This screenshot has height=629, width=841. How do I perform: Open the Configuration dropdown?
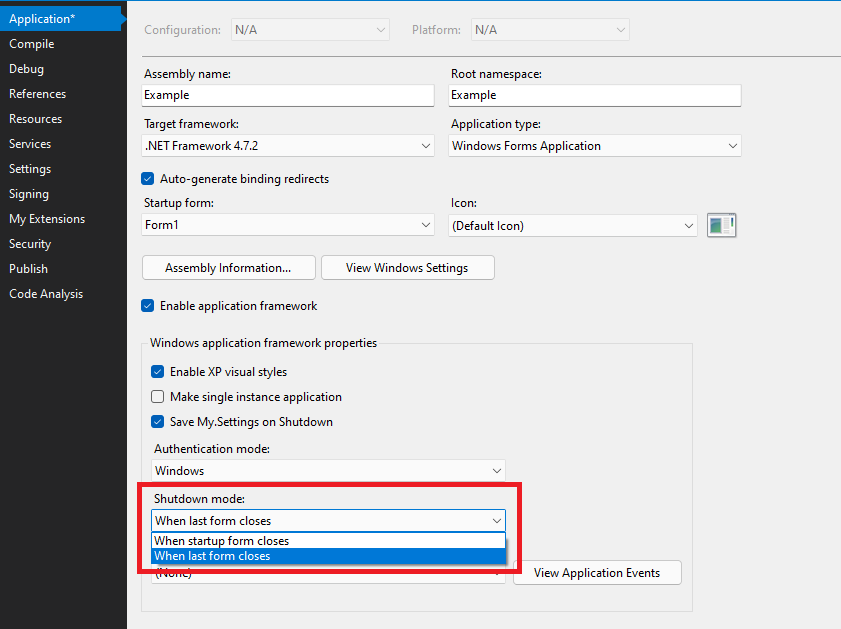click(311, 30)
